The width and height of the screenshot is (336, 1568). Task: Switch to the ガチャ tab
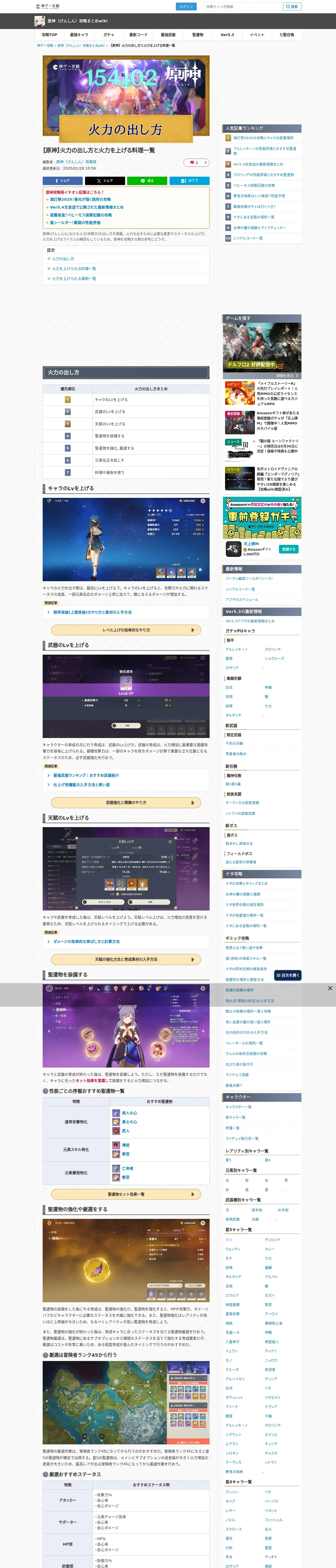pyautogui.click(x=109, y=35)
